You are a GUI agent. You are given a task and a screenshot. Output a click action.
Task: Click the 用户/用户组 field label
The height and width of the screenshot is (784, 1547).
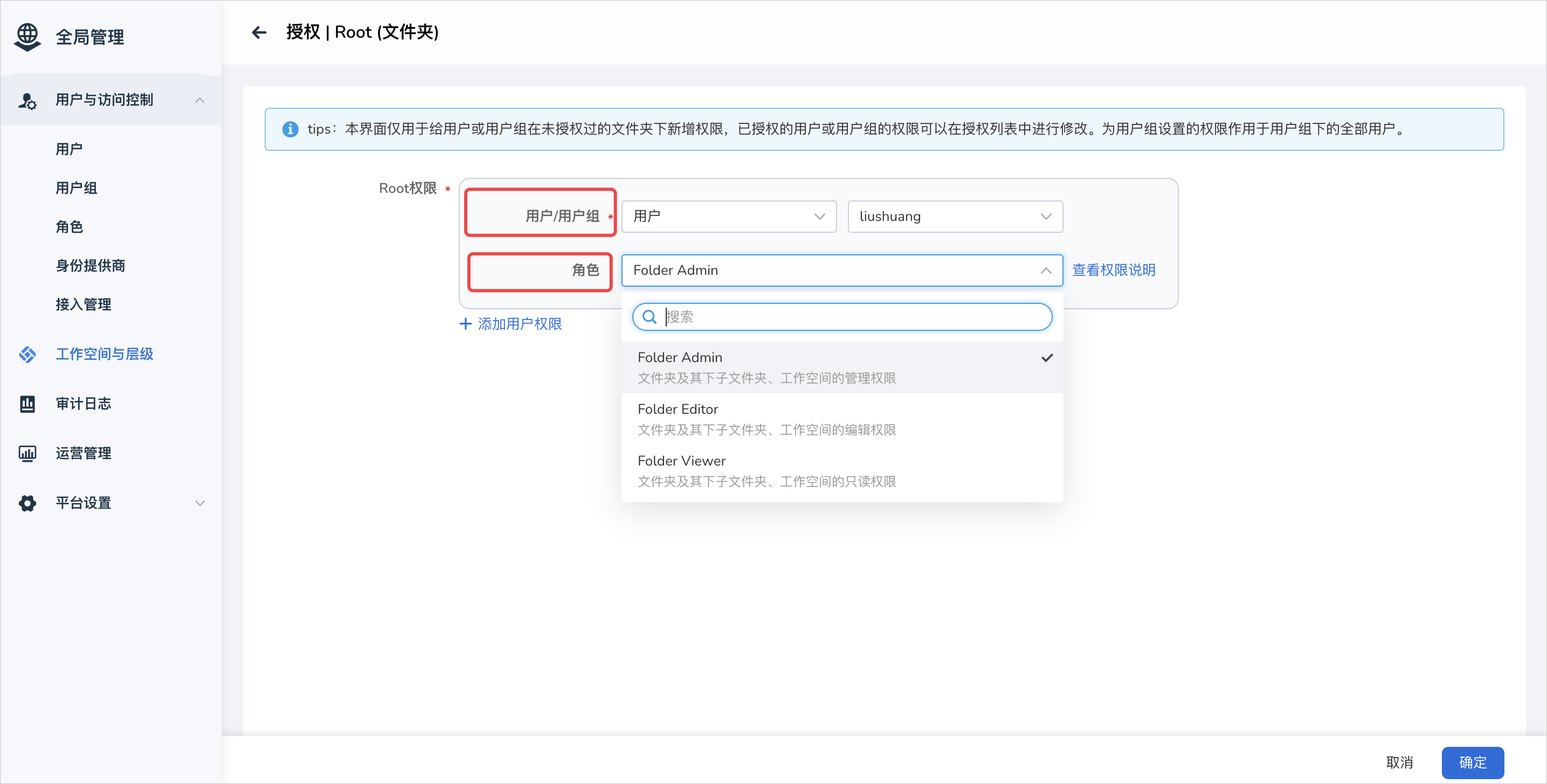pyautogui.click(x=562, y=217)
